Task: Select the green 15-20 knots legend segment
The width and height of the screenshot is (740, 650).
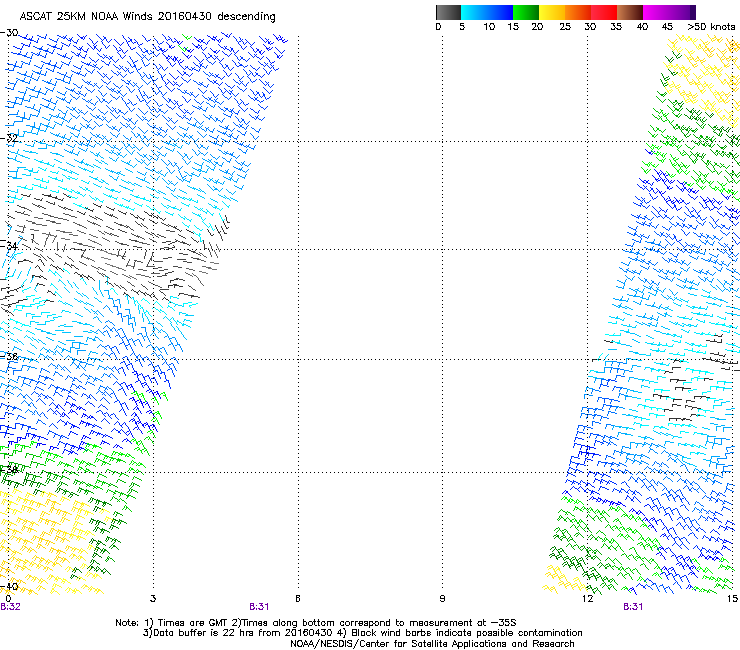Action: (x=526, y=12)
